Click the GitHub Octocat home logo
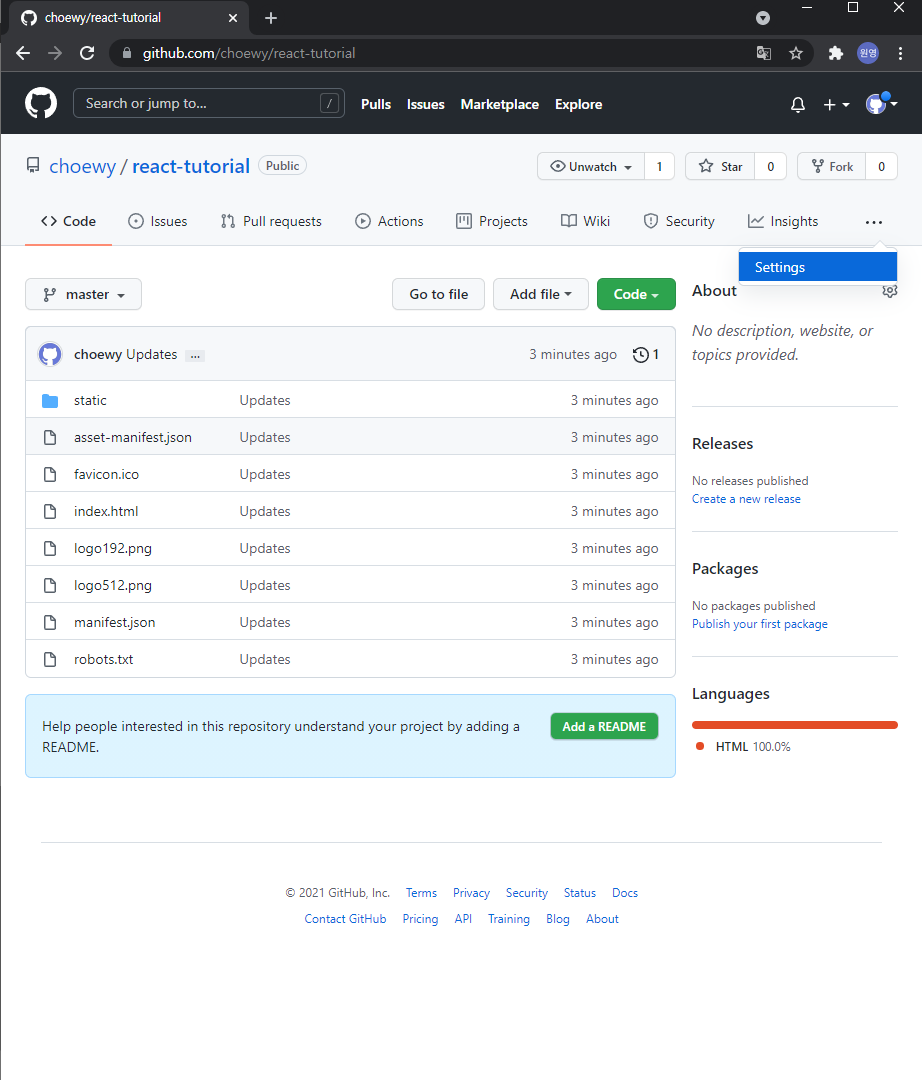The image size is (922, 1080). (41, 103)
